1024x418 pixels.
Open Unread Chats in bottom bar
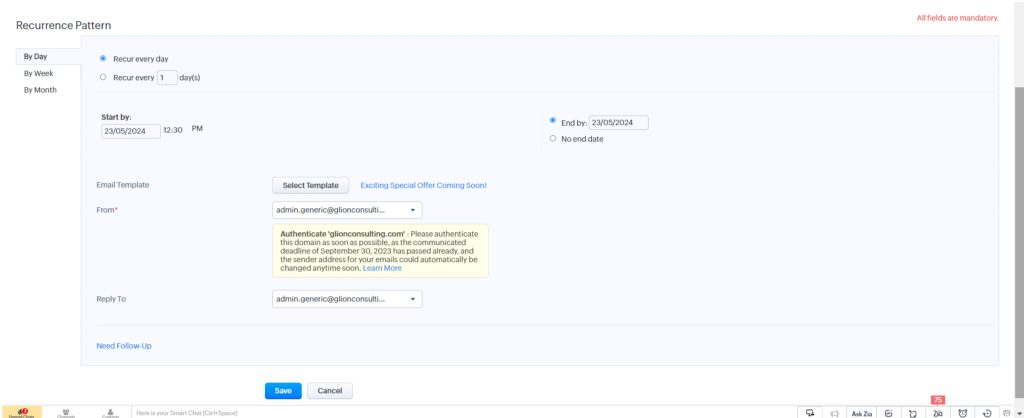pos(20,413)
